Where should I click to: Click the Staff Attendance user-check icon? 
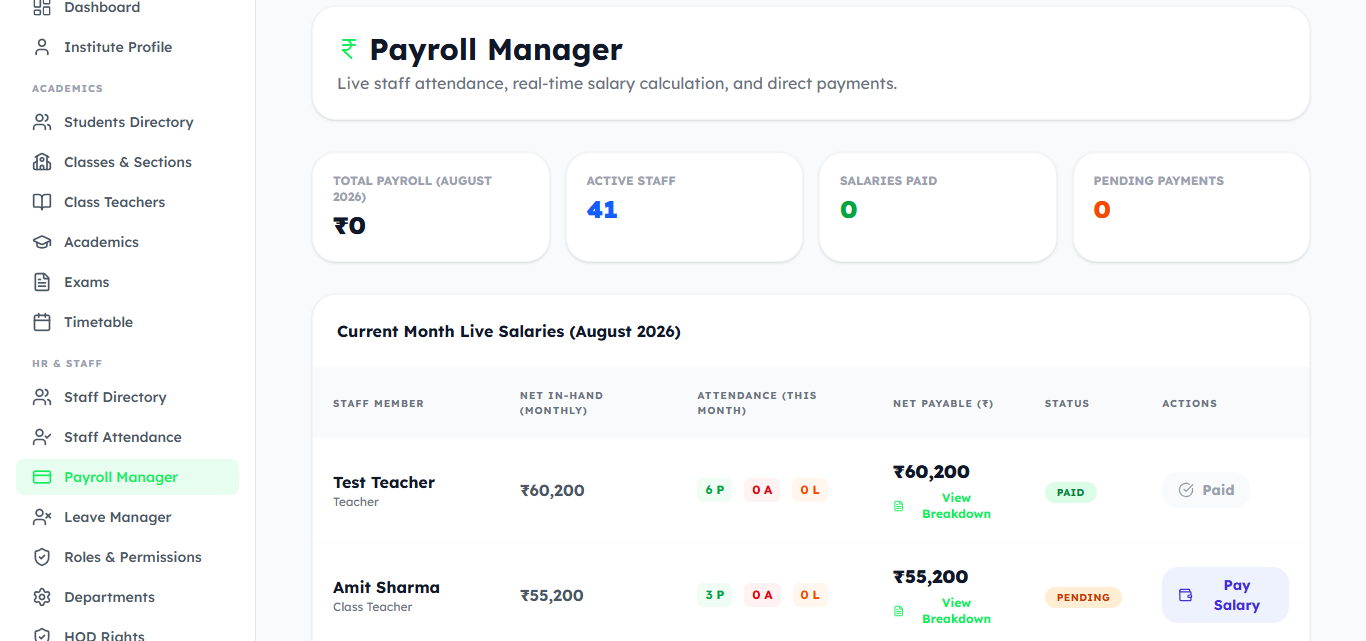(x=42, y=437)
